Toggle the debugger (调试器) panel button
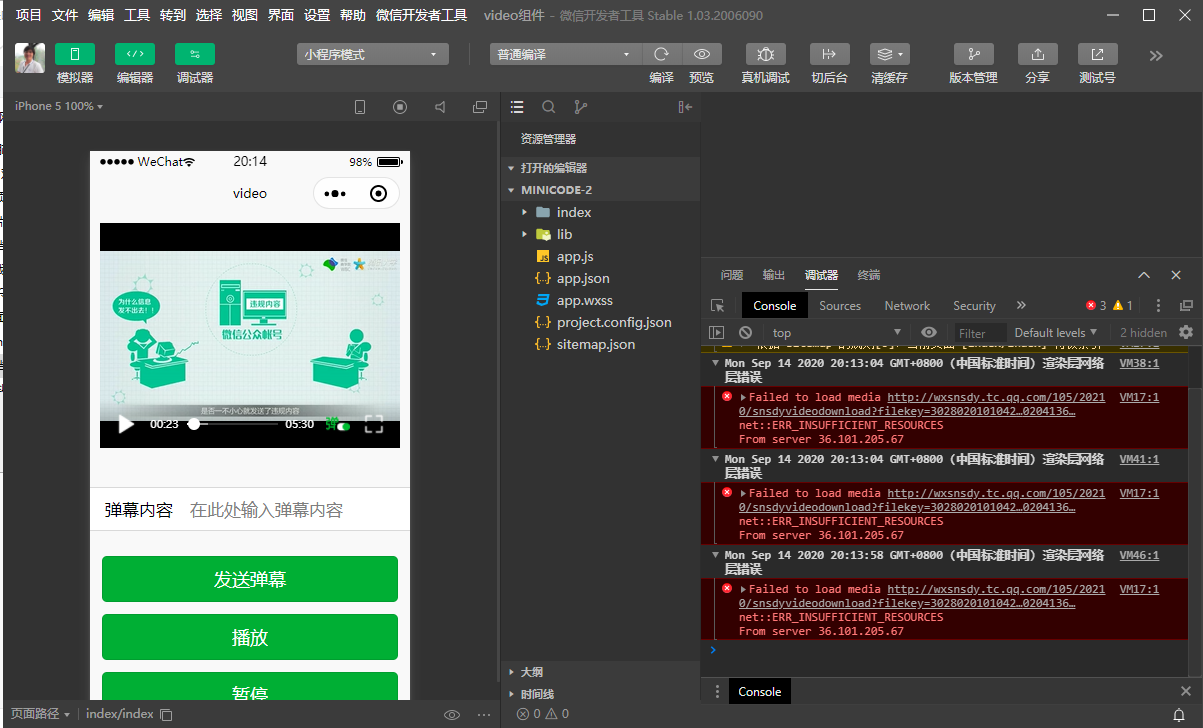Screen dimensions: 1203x728 pos(195,54)
